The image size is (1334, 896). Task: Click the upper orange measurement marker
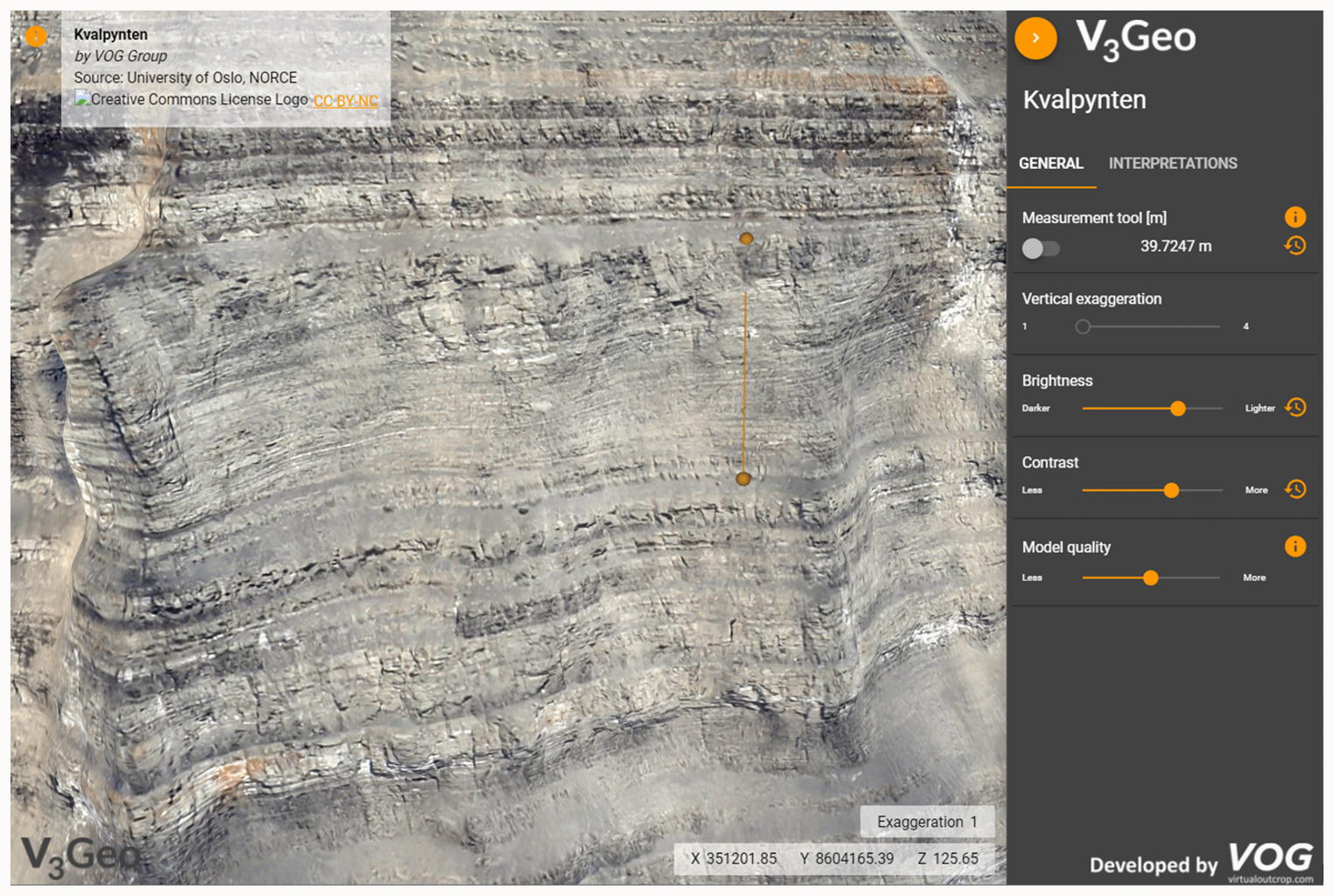[746, 239]
